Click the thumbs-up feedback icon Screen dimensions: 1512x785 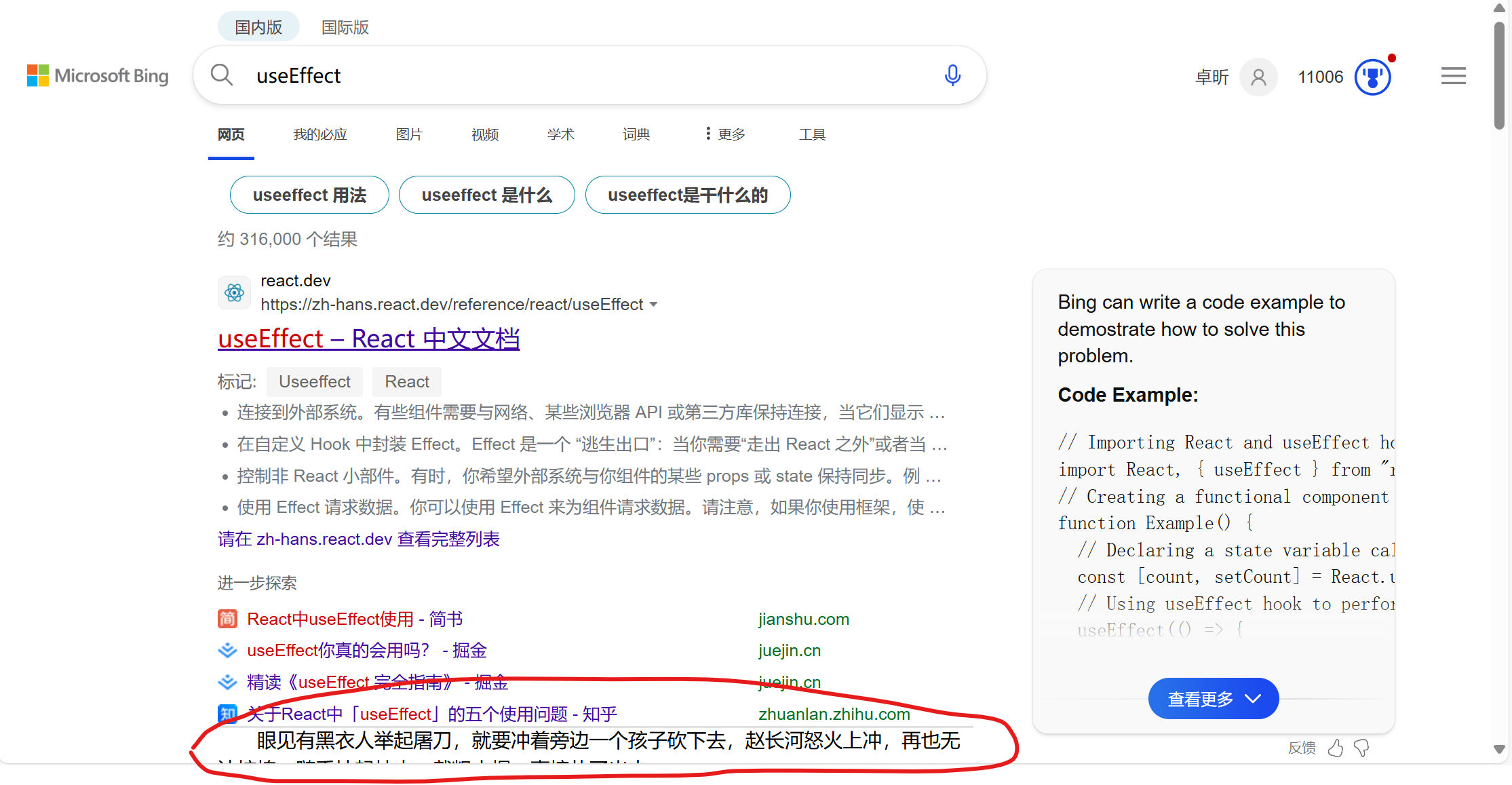coord(1336,748)
